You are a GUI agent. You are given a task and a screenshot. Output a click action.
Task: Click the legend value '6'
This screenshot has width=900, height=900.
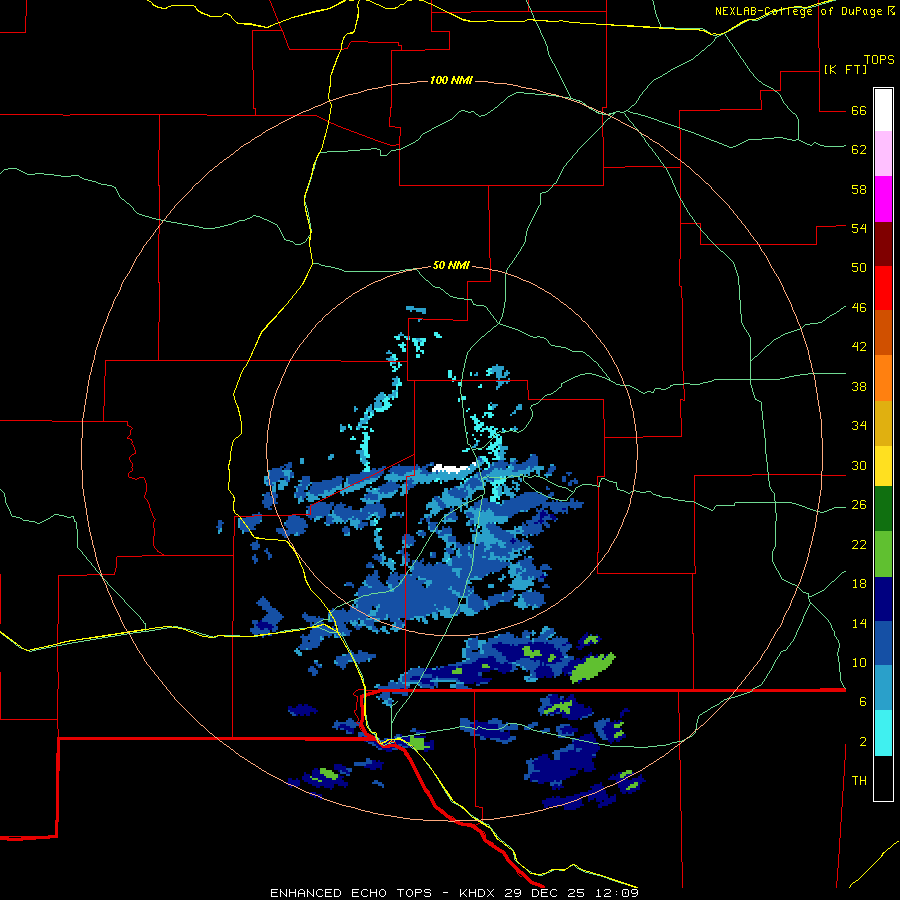point(863,702)
